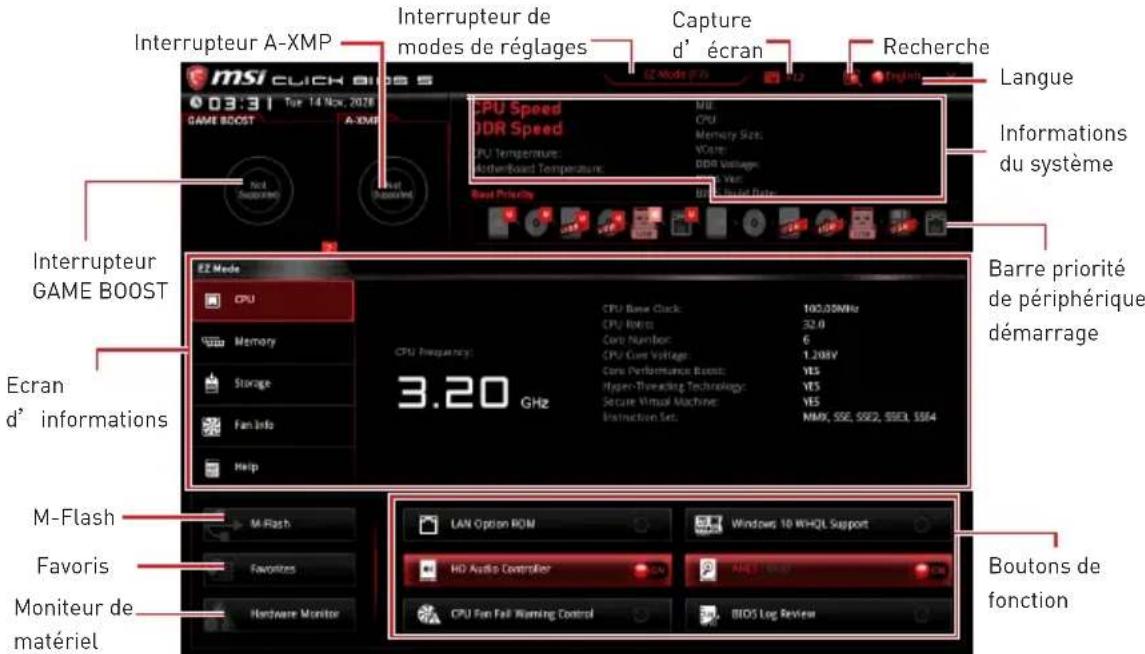Click the 3.20 GHz frequency readout
Viewport: 1145px width, 654px height.
pos(473,393)
